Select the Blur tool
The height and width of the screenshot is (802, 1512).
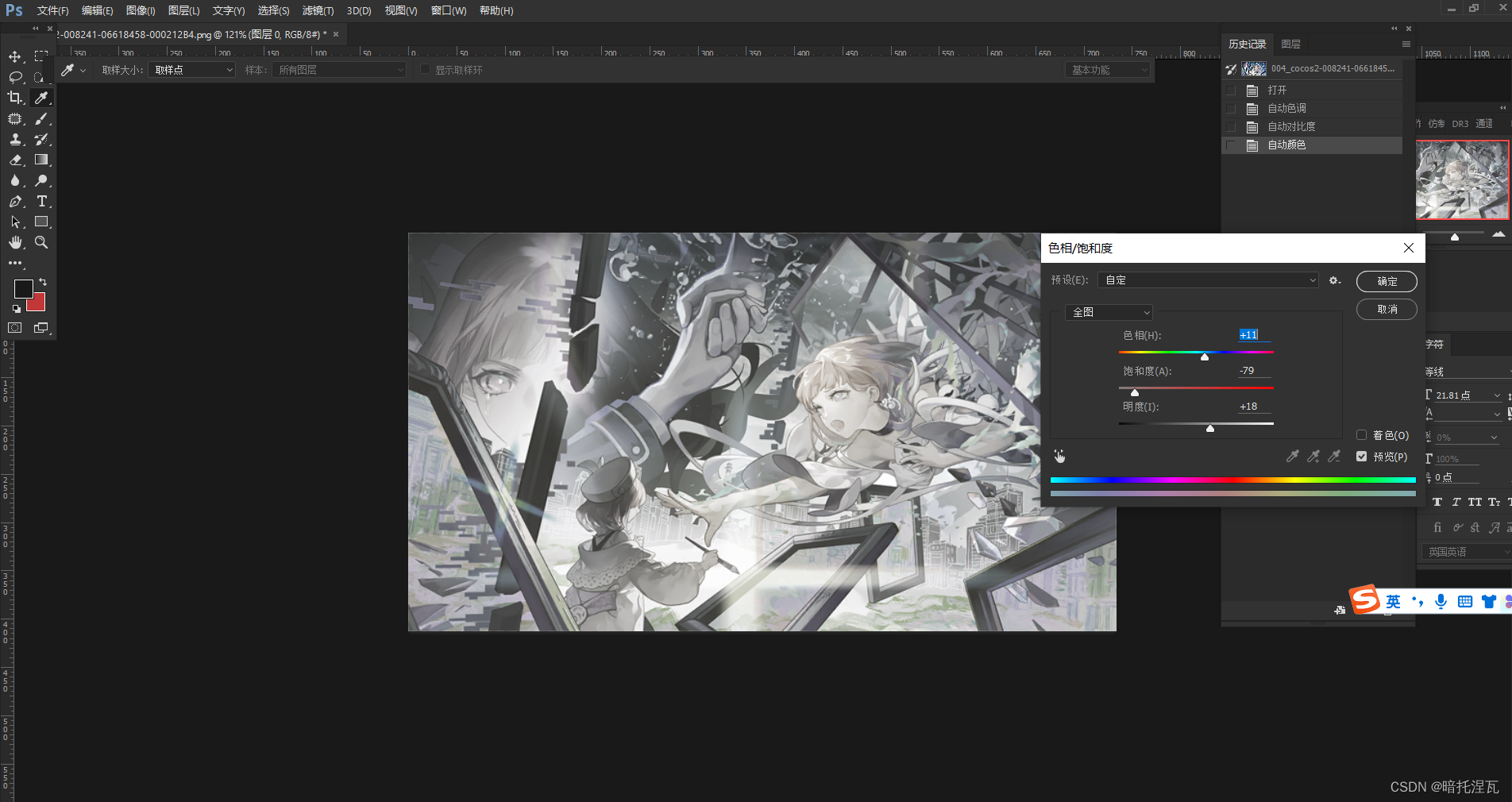(x=15, y=180)
